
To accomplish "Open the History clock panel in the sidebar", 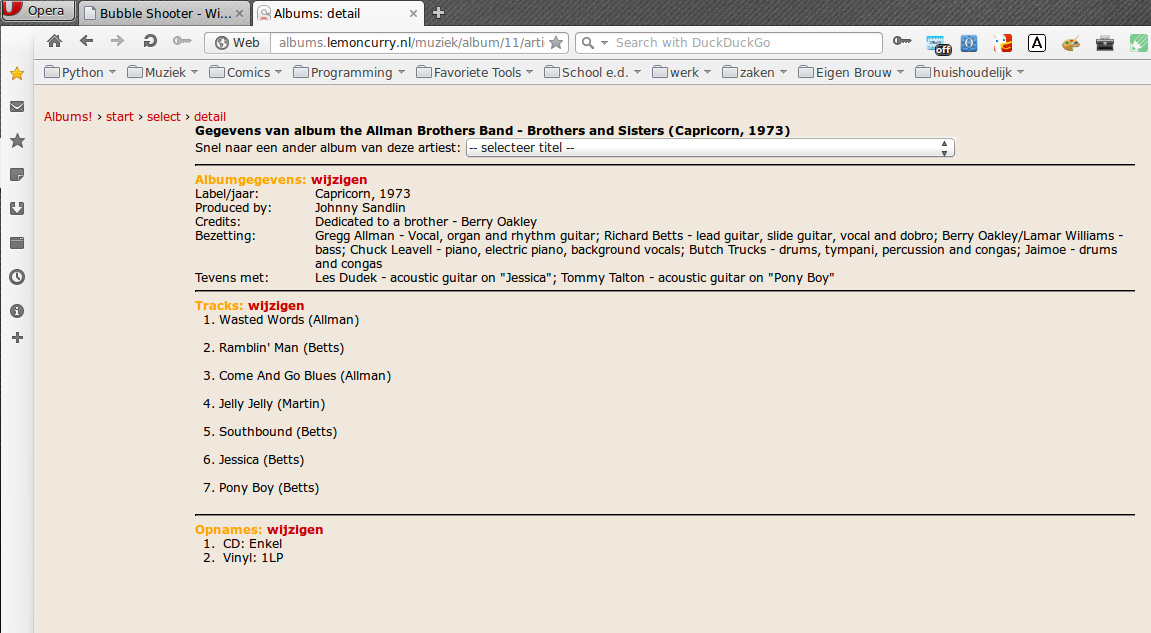I will [x=17, y=277].
